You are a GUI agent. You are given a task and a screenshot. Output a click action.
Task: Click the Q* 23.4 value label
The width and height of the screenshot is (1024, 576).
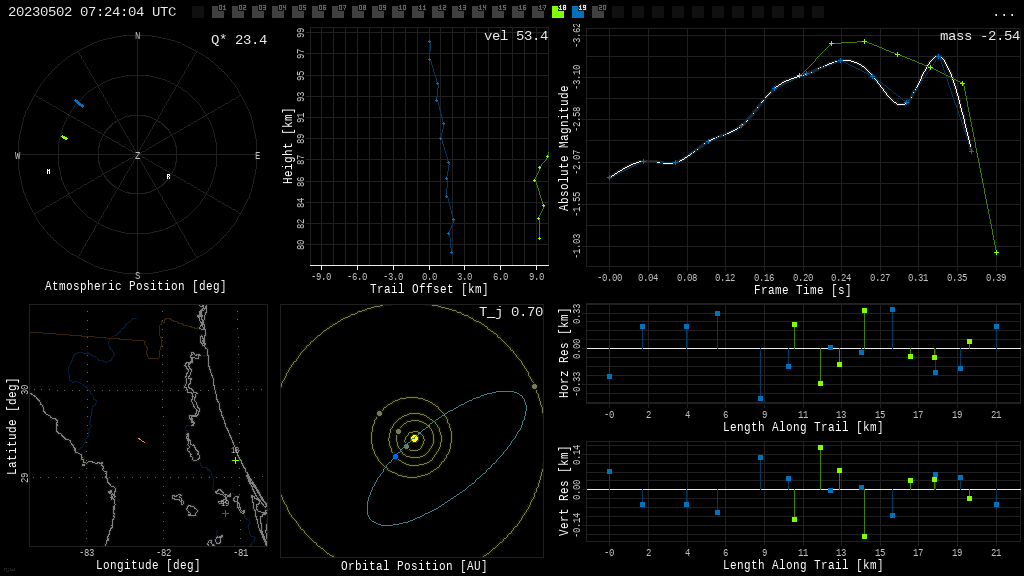(x=239, y=40)
